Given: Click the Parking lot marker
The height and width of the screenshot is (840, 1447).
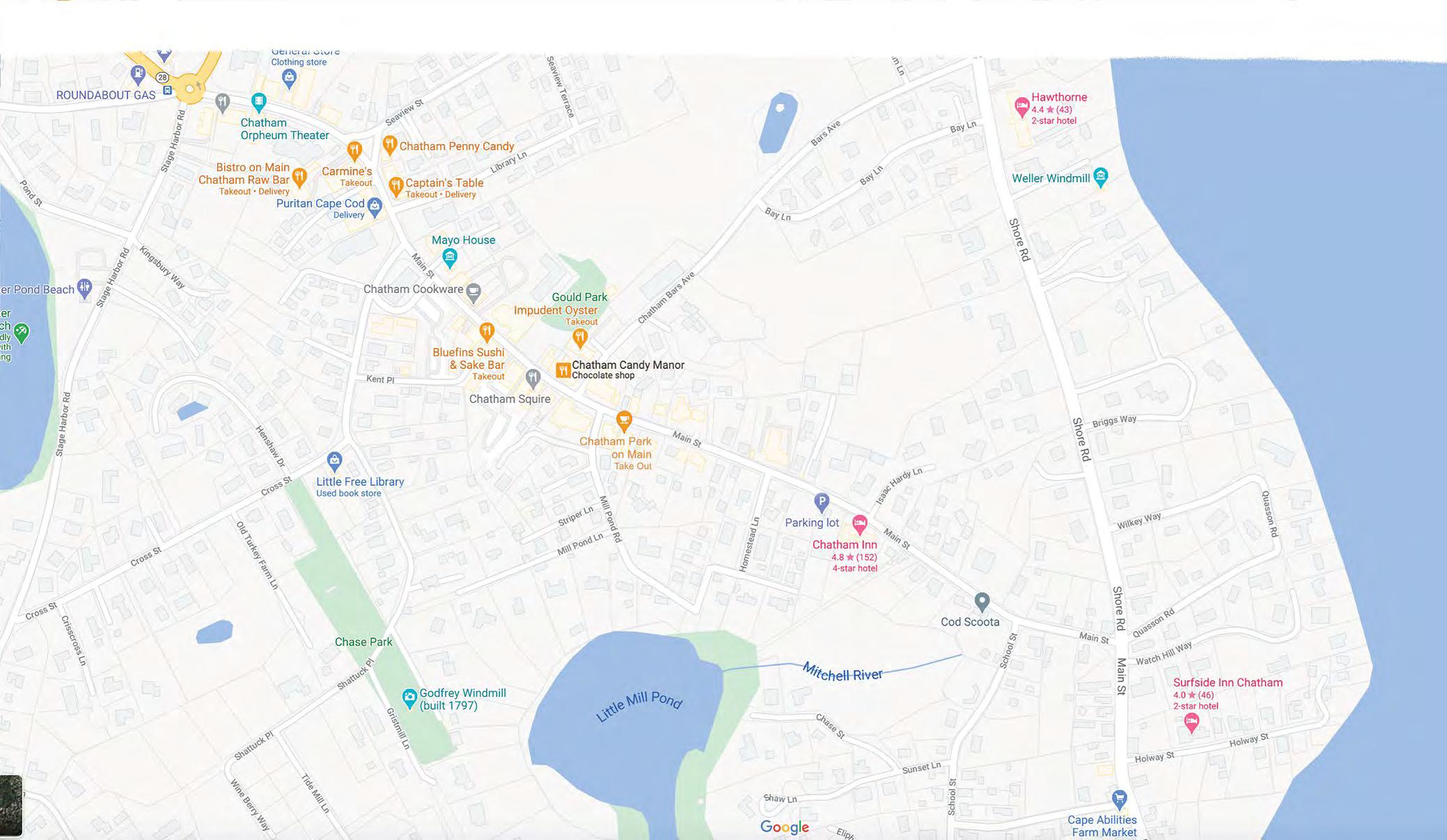Looking at the screenshot, I should pos(822,501).
